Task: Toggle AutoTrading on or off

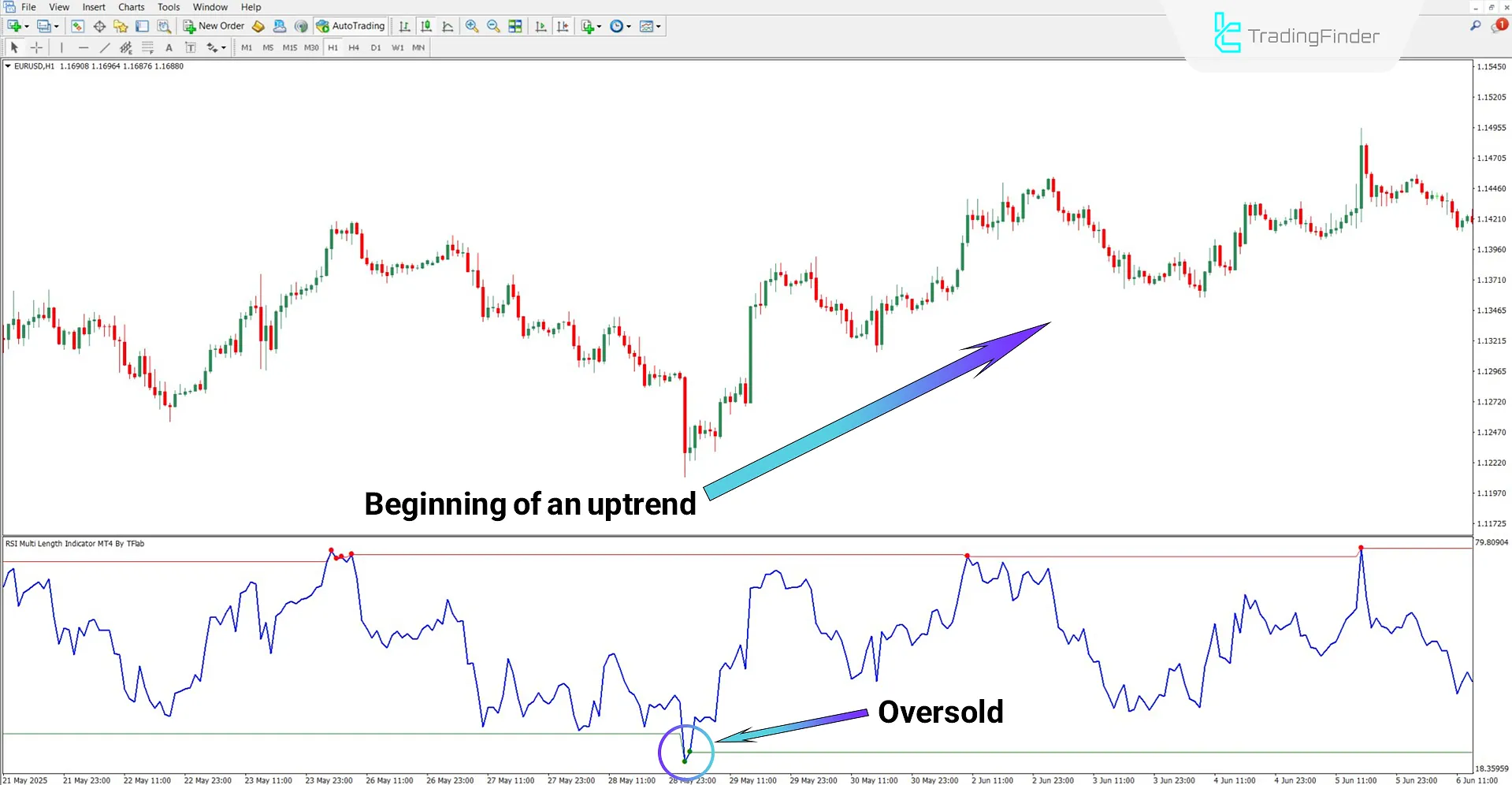Action: click(x=350, y=25)
